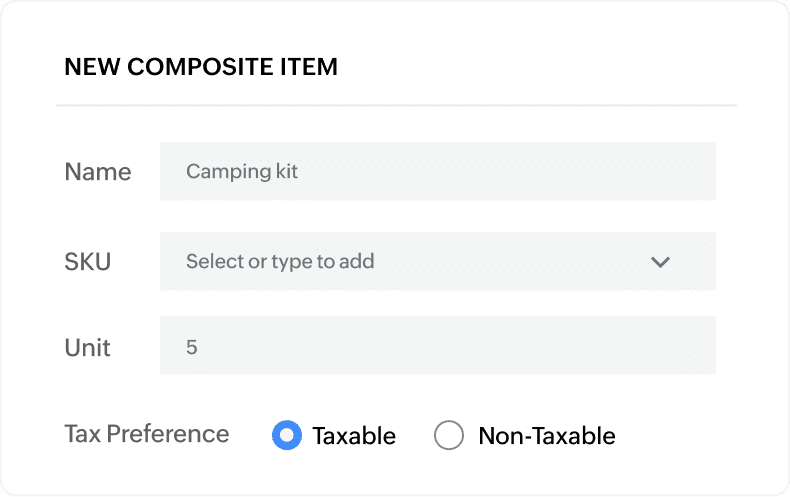The width and height of the screenshot is (790, 497).
Task: Click 'Select or type to add' placeholder
Action: coord(280,262)
